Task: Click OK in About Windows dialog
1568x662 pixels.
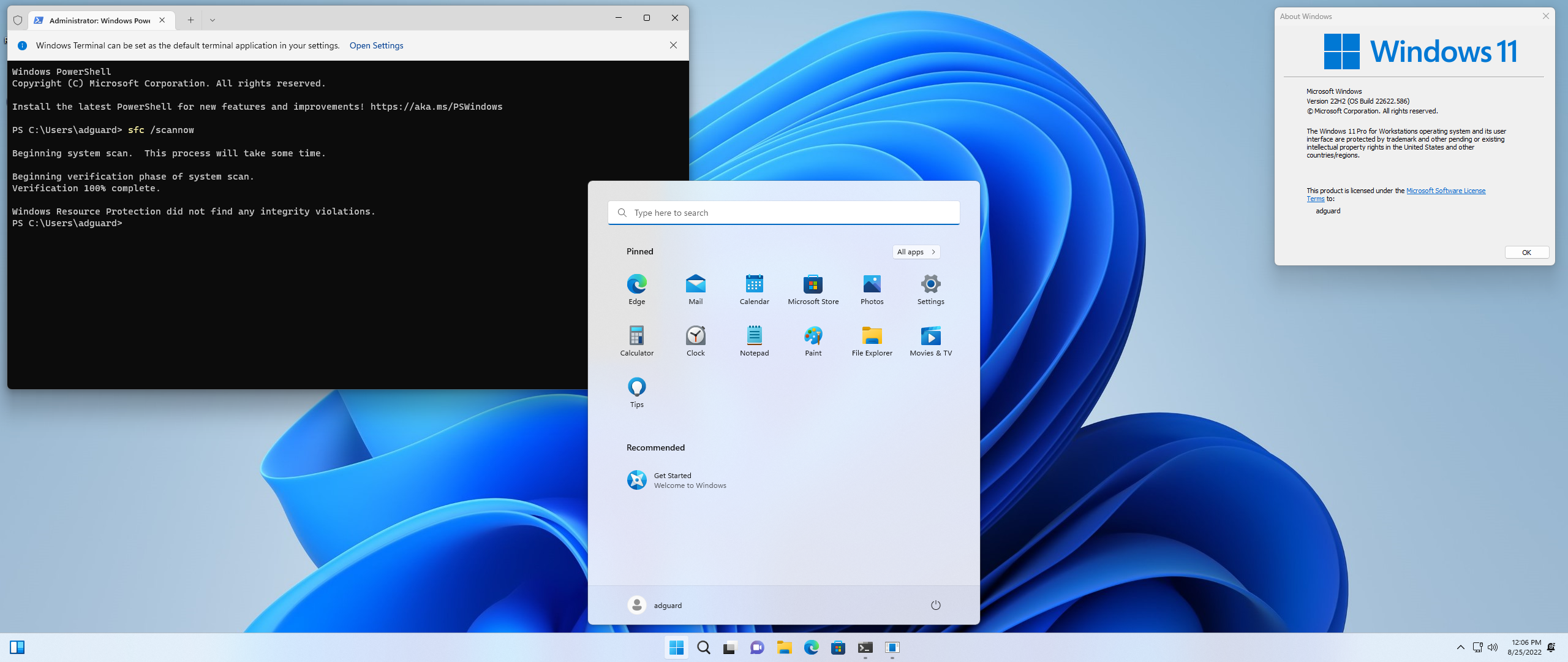Action: point(1526,253)
